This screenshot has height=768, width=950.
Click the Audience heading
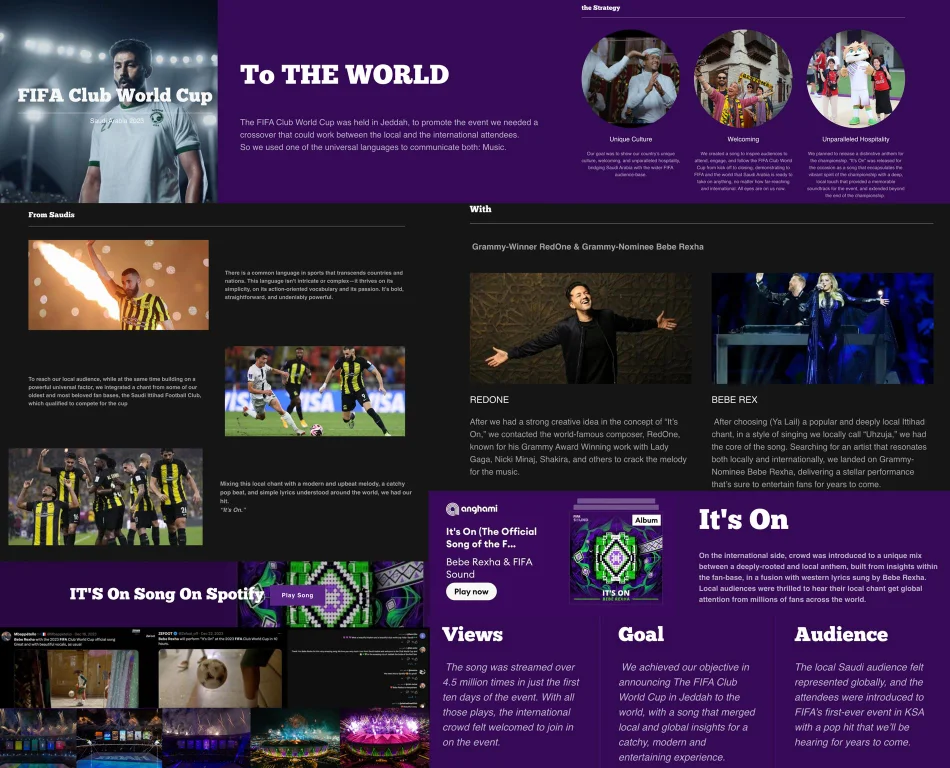pyautogui.click(x=841, y=634)
